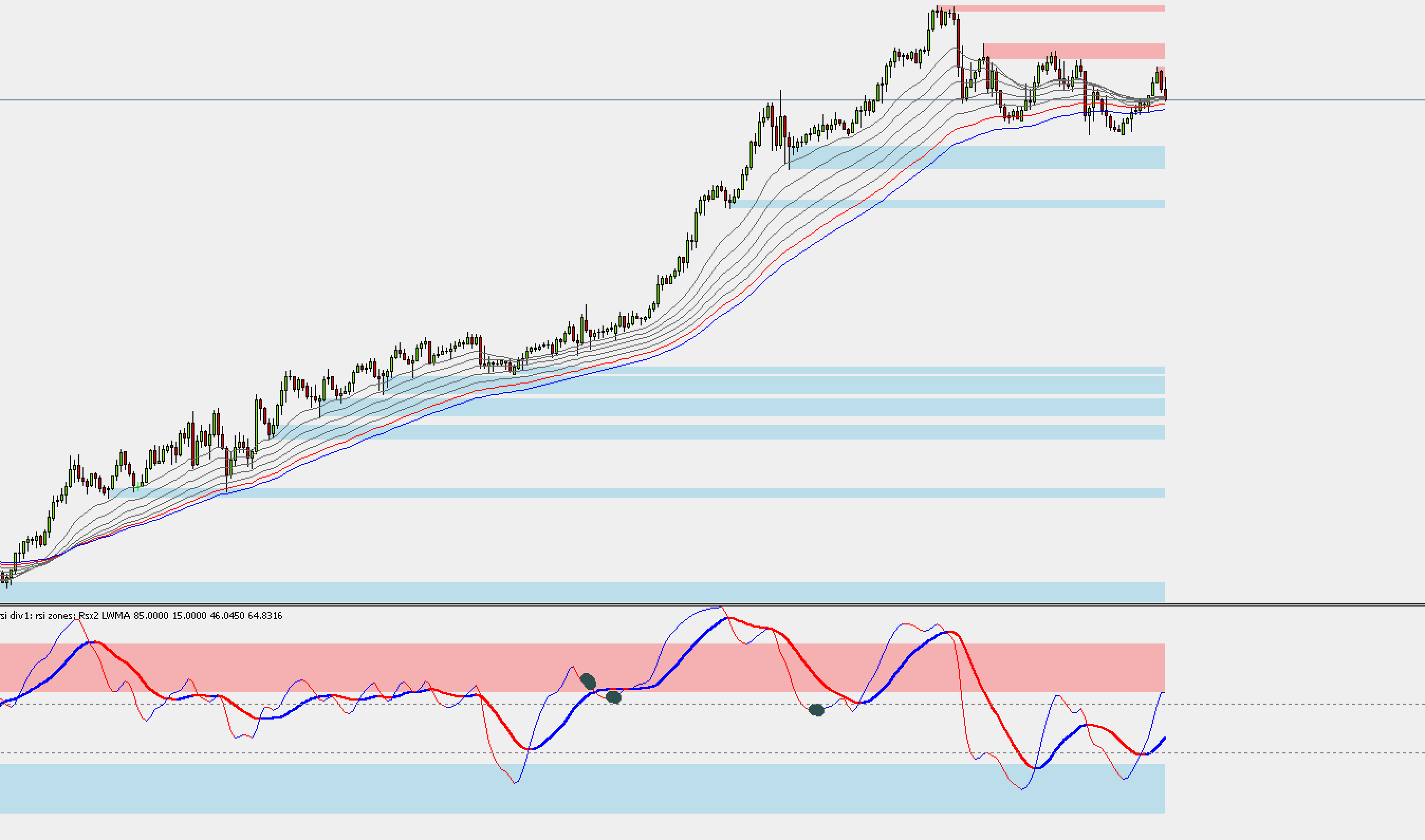The image size is (1425, 840).
Task: Select the thin red zone at the chart's highest price
Action: tap(1051, 8)
